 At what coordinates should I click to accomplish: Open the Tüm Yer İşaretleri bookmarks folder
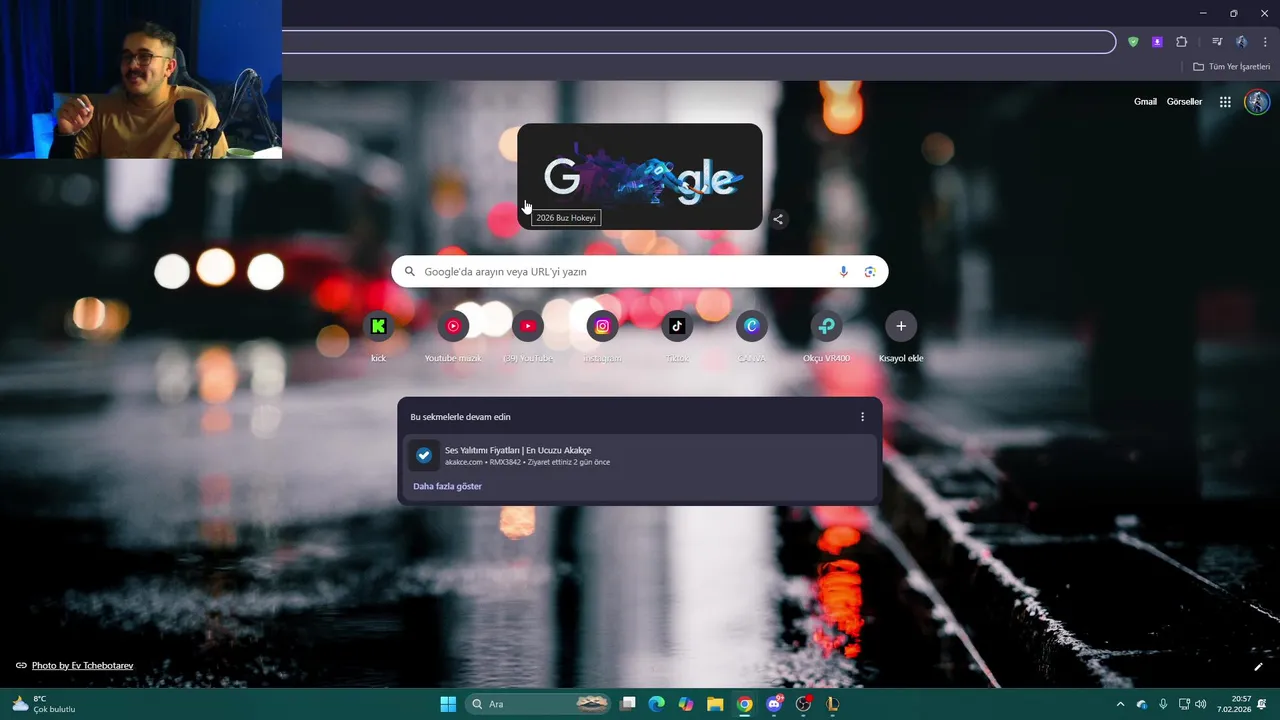[1231, 67]
